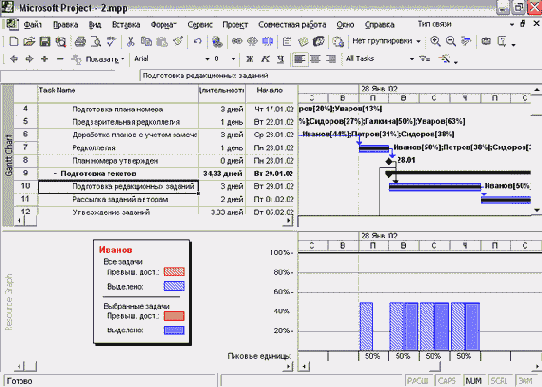
Task: Open the 'Тип связи' help box dropdown
Action: click(x=512, y=24)
